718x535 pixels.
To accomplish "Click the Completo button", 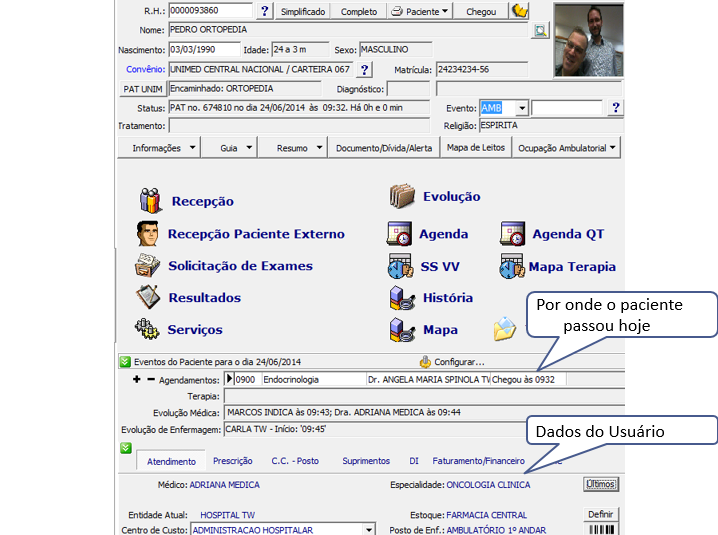I will coord(359,11).
